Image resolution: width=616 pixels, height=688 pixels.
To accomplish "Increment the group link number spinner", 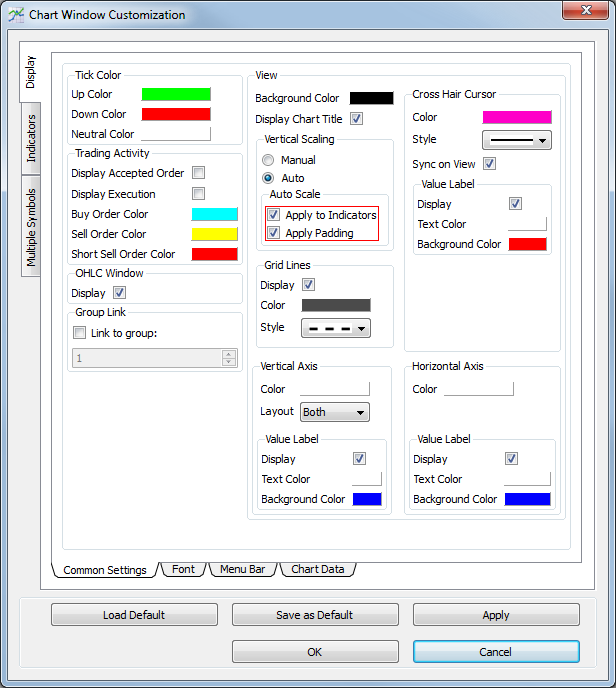I will [229, 353].
